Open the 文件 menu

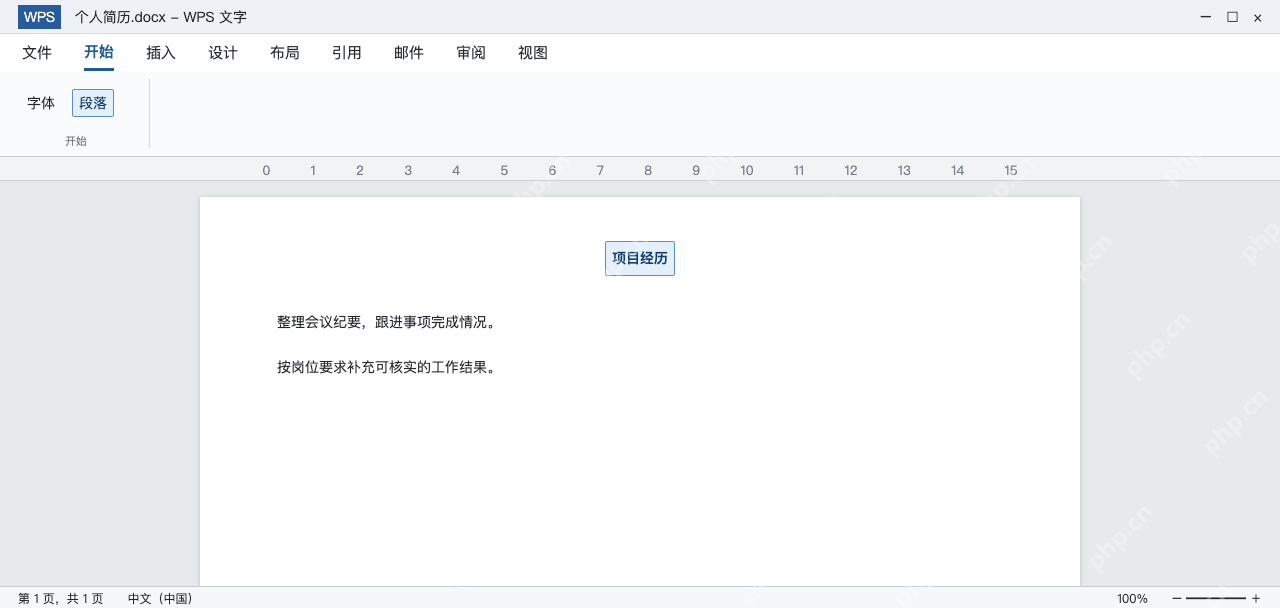point(37,53)
